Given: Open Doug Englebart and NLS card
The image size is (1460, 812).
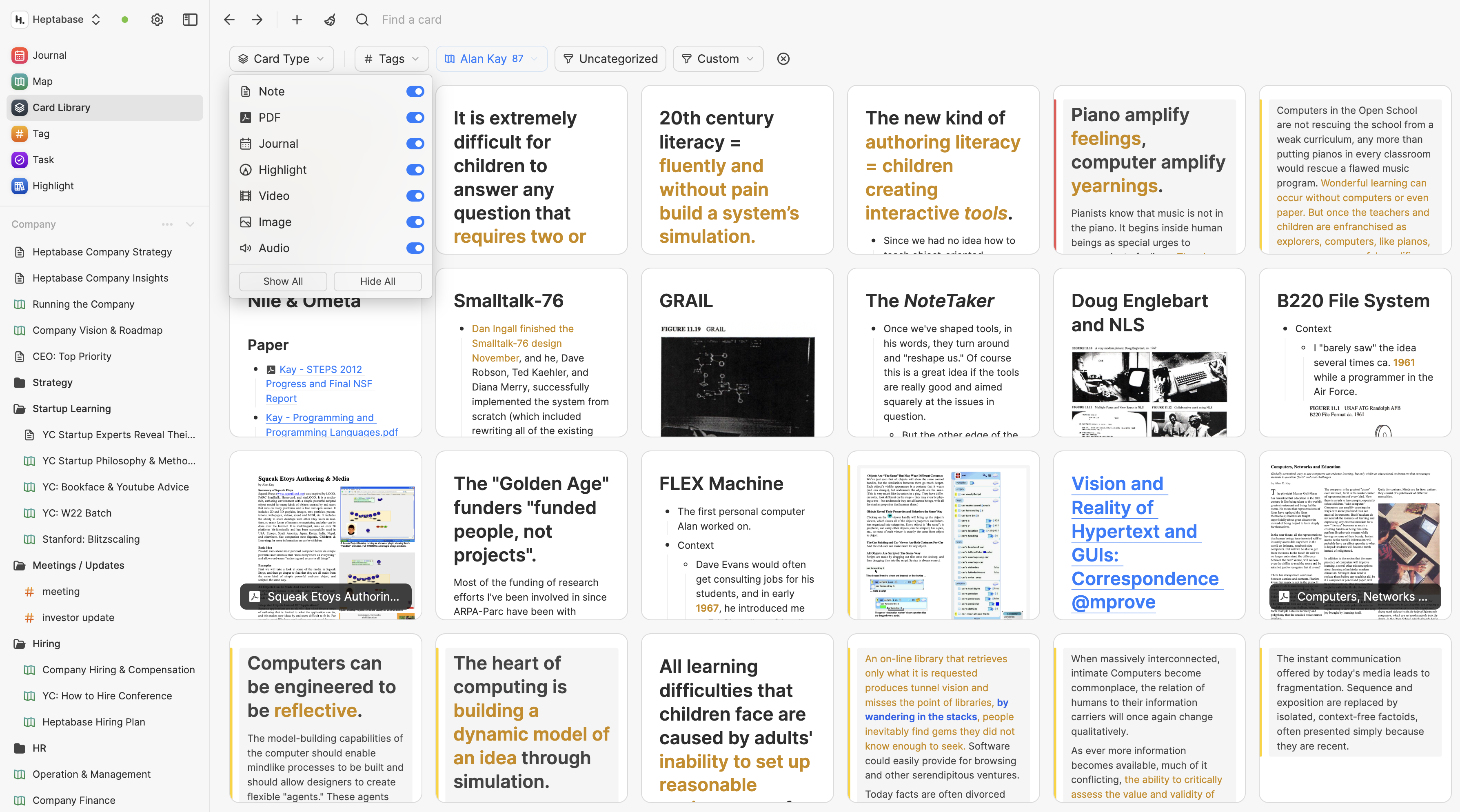Looking at the screenshot, I should (1149, 353).
